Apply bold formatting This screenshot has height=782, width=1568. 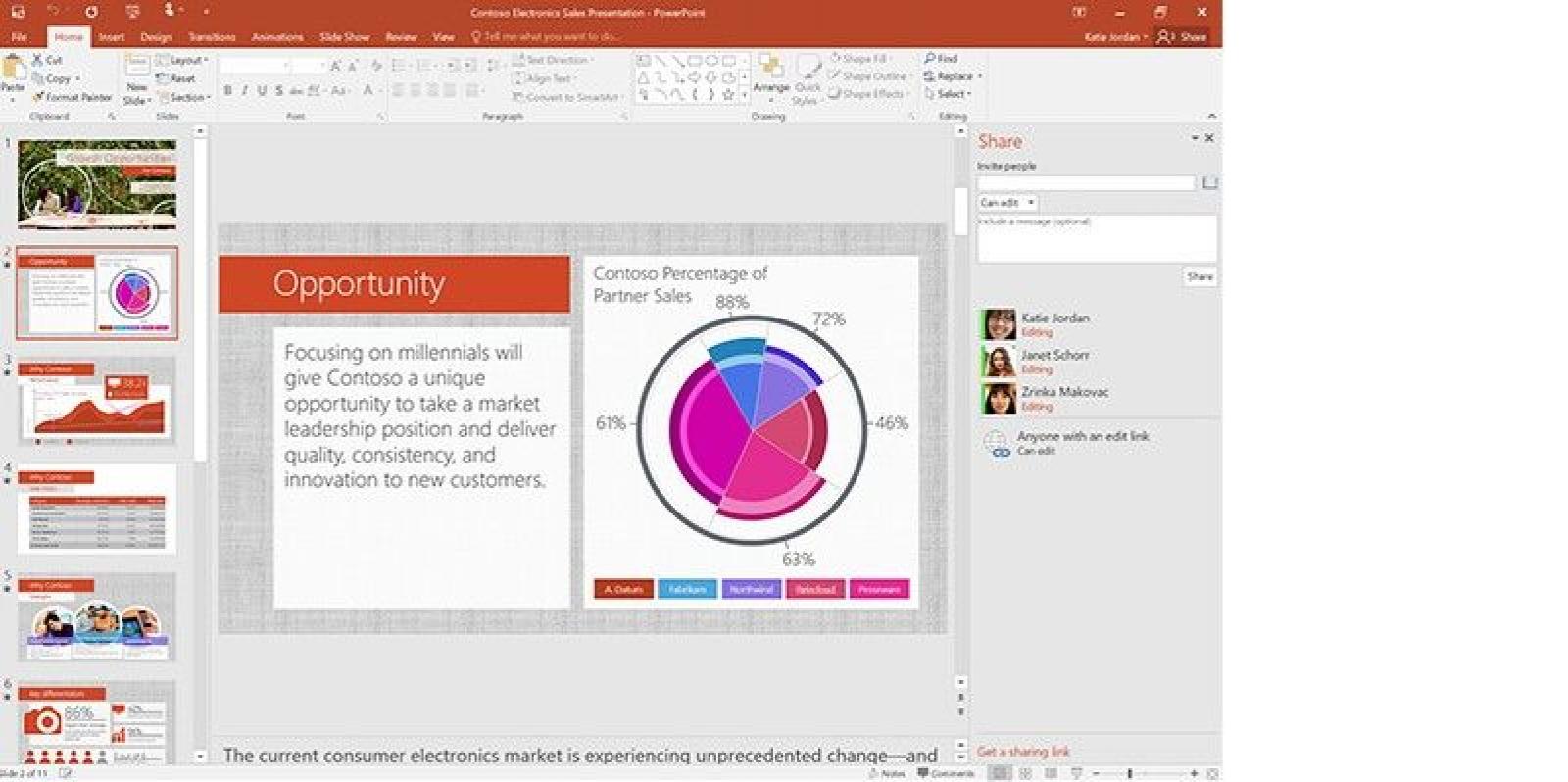227,91
